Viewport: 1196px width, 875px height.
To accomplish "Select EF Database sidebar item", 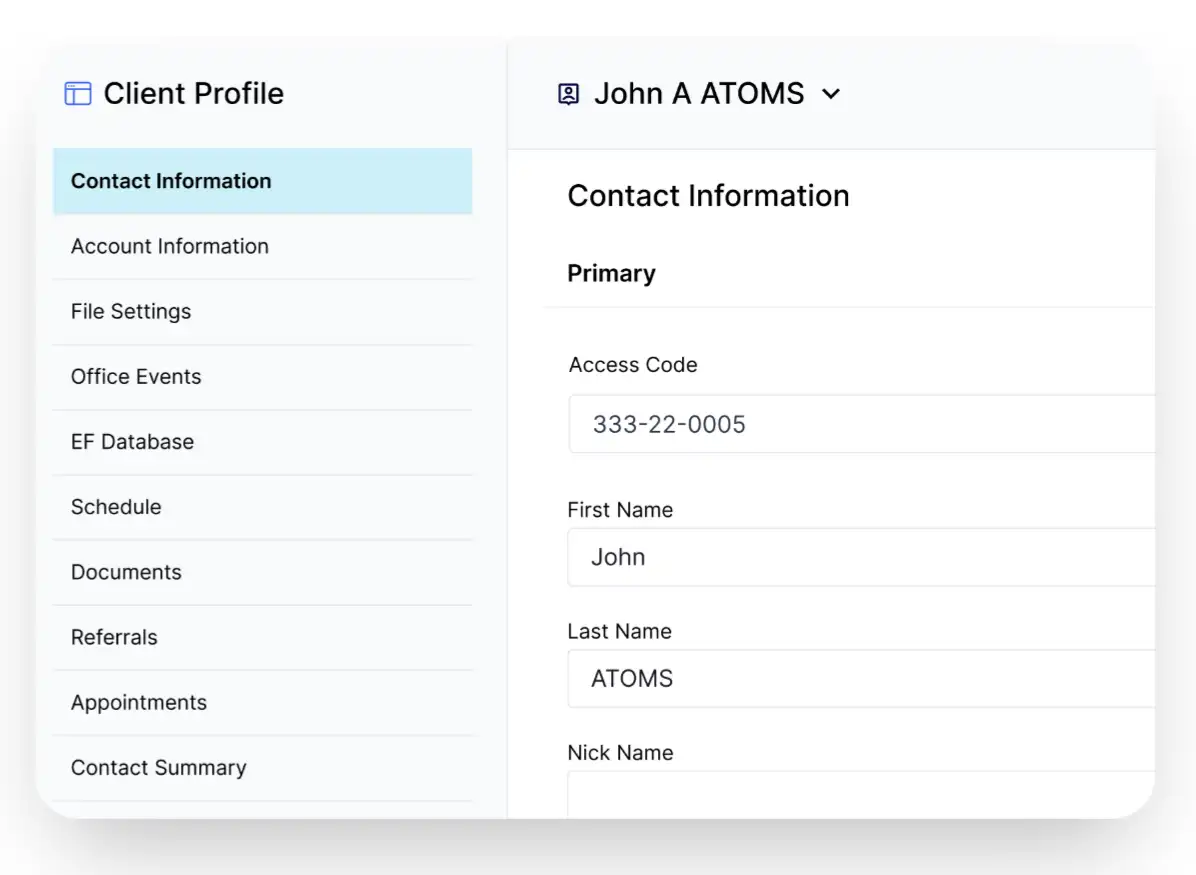I will tap(262, 442).
